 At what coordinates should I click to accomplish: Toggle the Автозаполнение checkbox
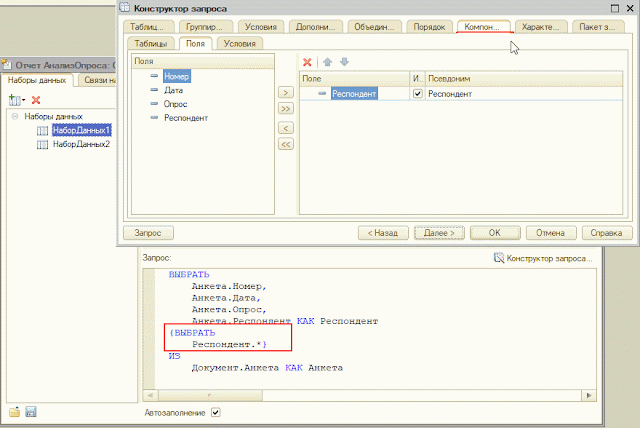click(216, 412)
